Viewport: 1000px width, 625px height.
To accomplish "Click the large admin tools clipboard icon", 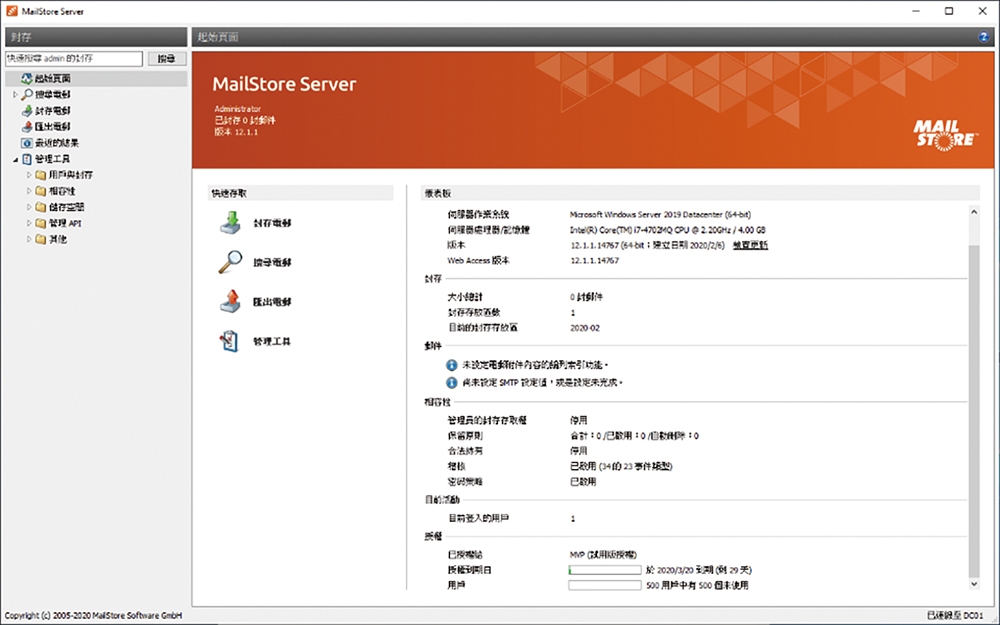I will 229,341.
